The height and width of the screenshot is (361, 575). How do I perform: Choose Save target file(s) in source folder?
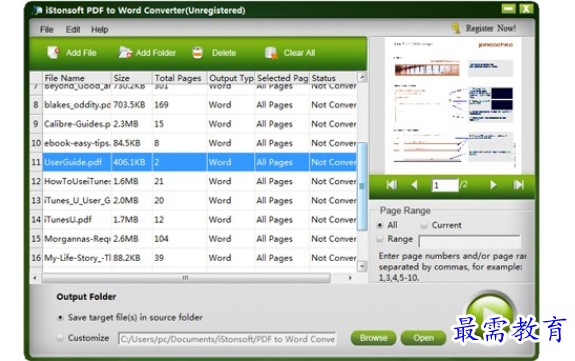60,317
